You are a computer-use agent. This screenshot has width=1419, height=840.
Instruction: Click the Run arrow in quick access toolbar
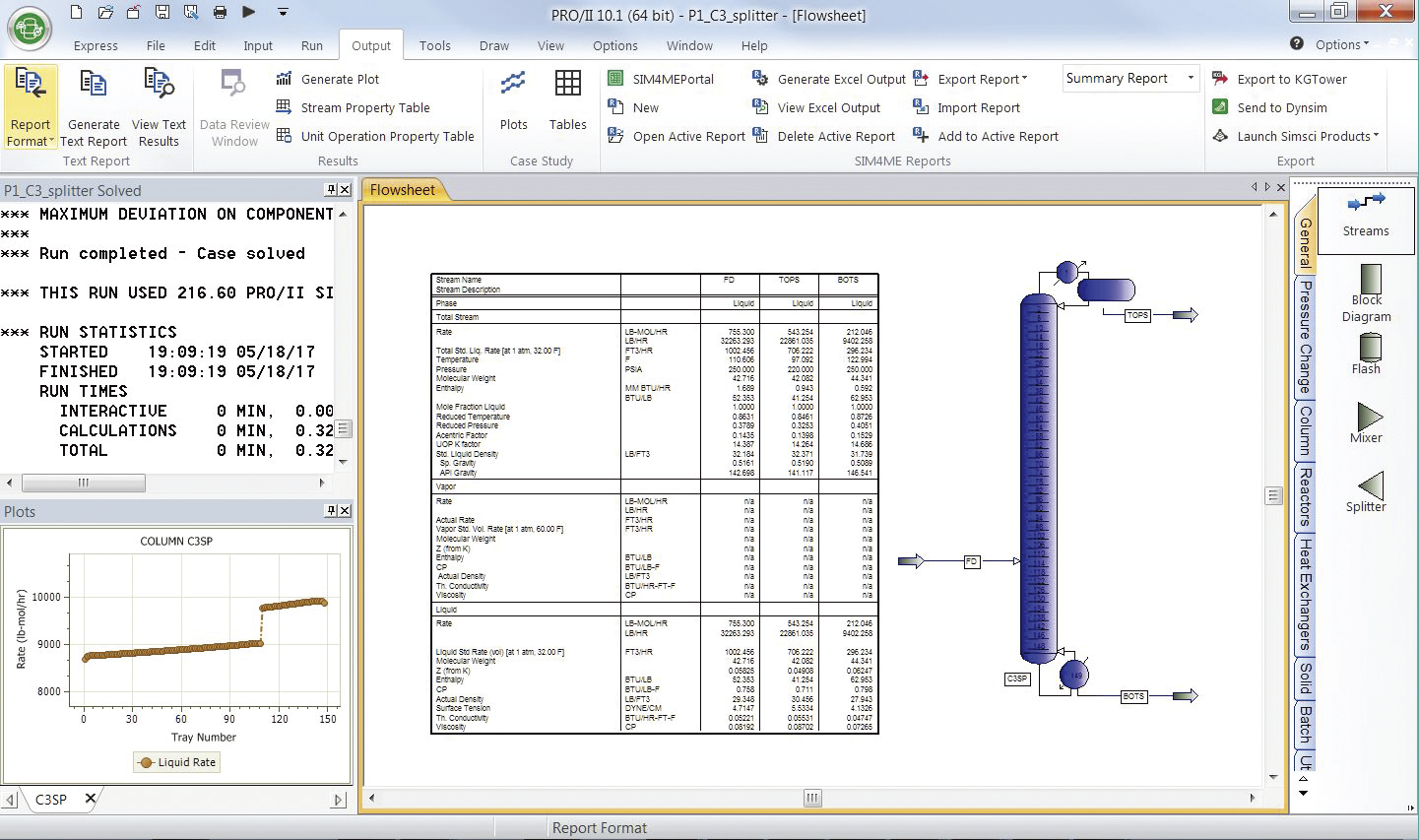[249, 12]
